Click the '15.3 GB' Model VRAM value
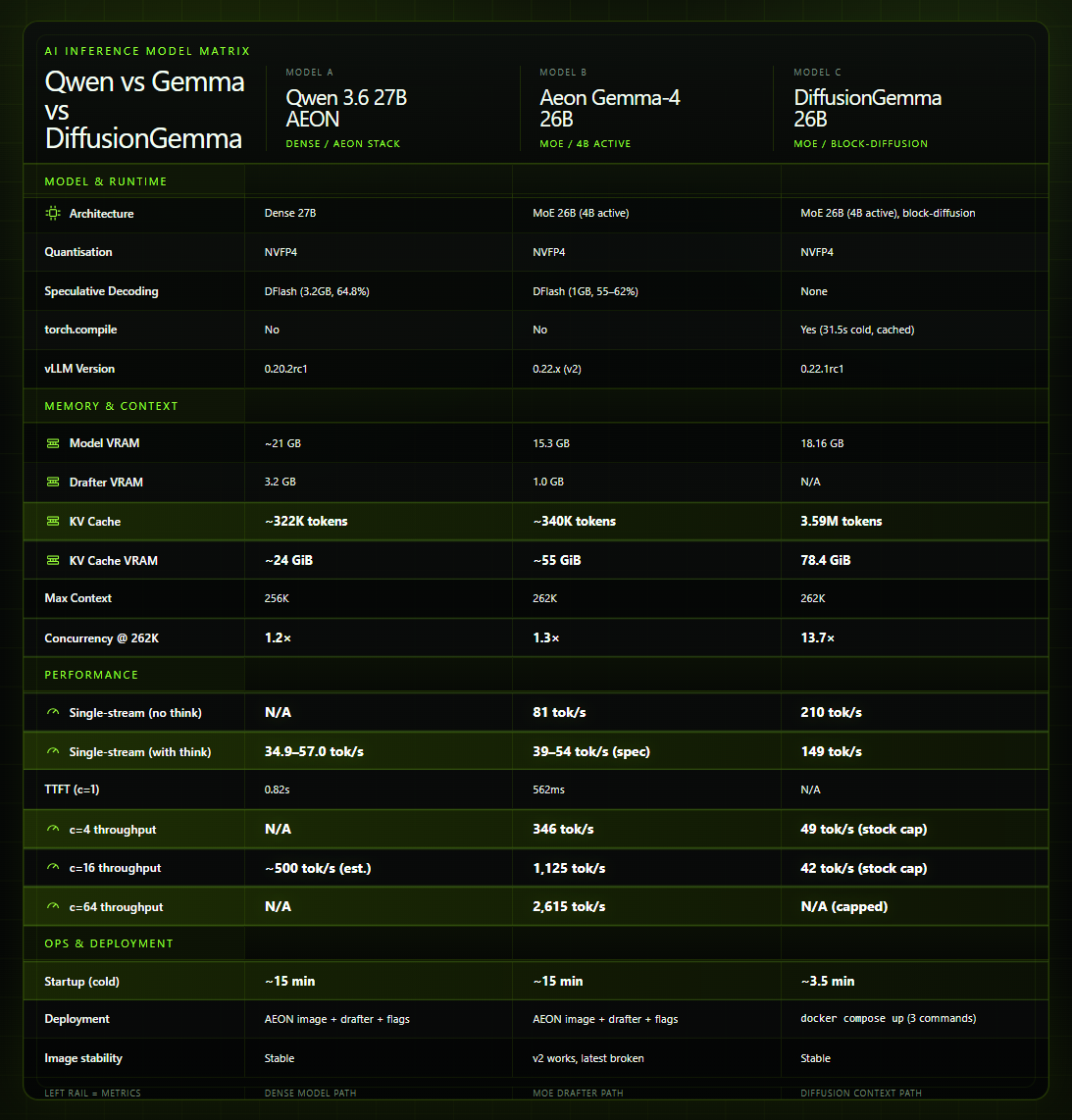1072x1120 pixels. click(x=551, y=443)
